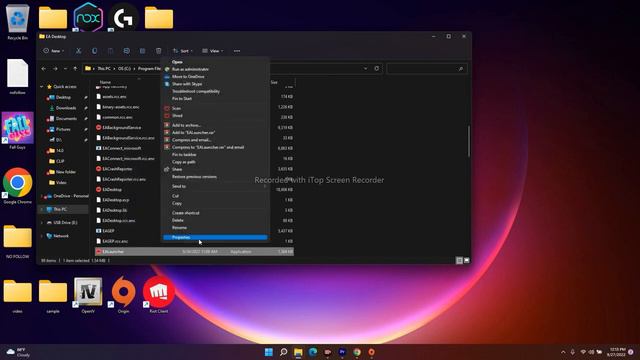Click the Name column header

click(105, 82)
